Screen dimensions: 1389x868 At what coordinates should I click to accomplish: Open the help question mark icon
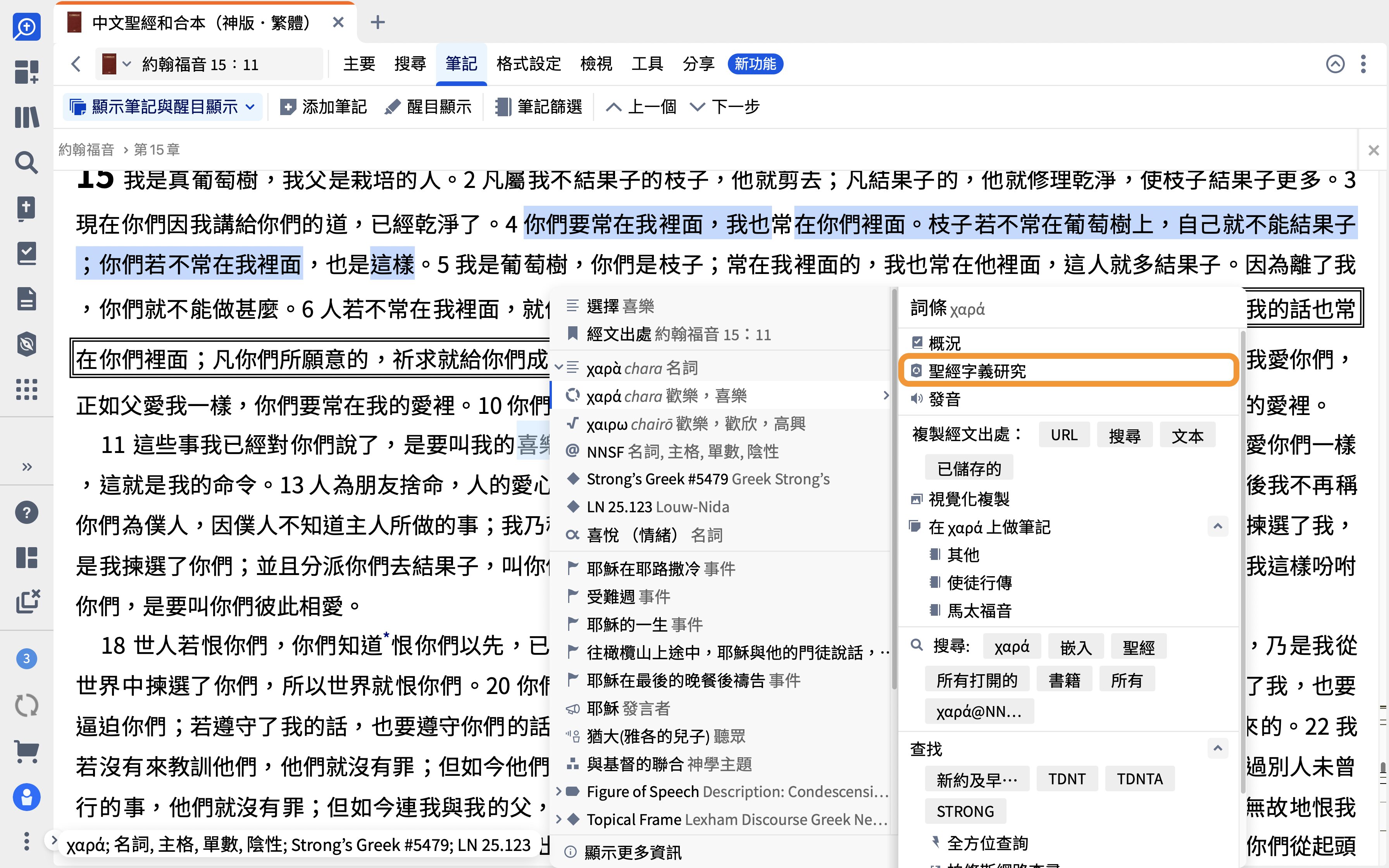[x=26, y=512]
